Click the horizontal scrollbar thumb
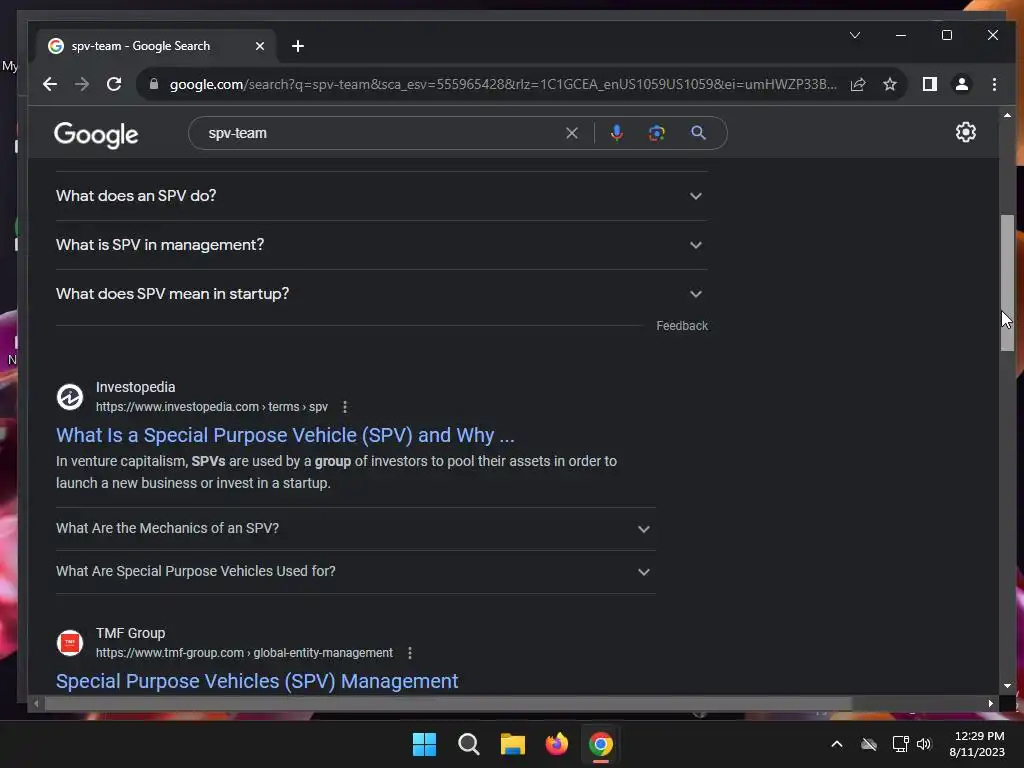Viewport: 1024px width, 768px height. pos(448,703)
